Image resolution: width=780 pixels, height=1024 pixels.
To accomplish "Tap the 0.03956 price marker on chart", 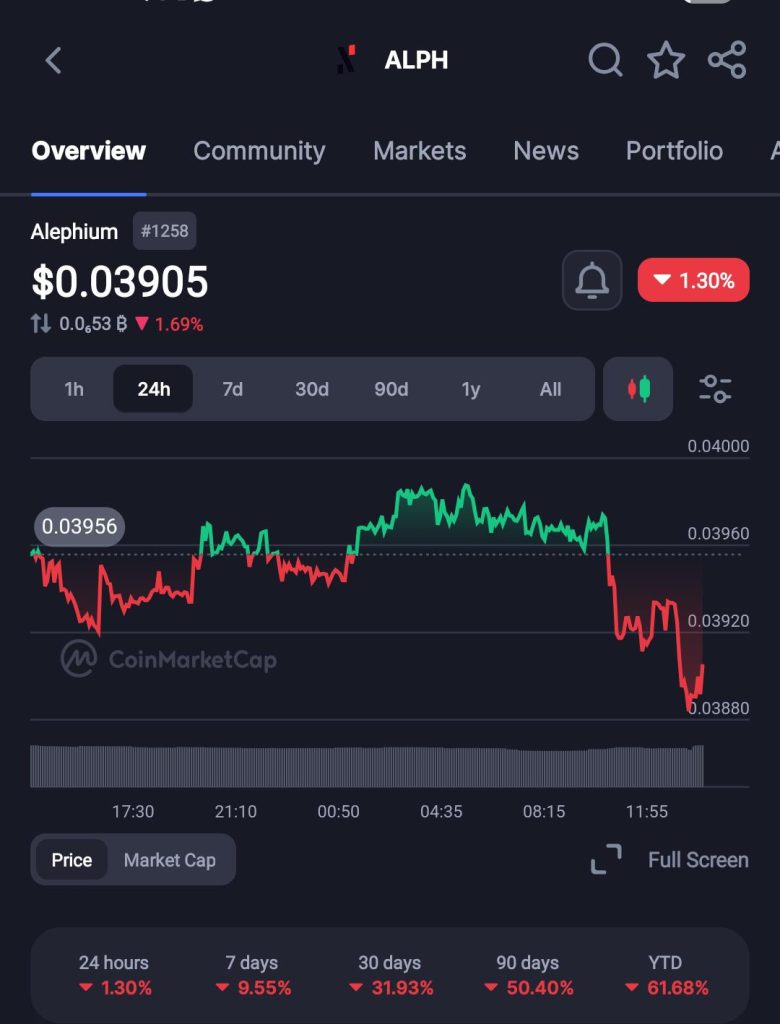I will 79,526.
